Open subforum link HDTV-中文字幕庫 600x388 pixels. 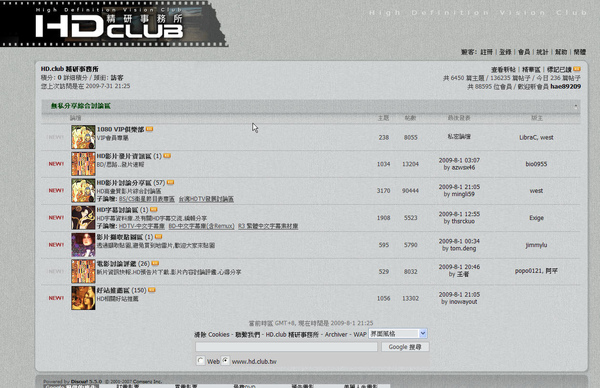coord(142,226)
